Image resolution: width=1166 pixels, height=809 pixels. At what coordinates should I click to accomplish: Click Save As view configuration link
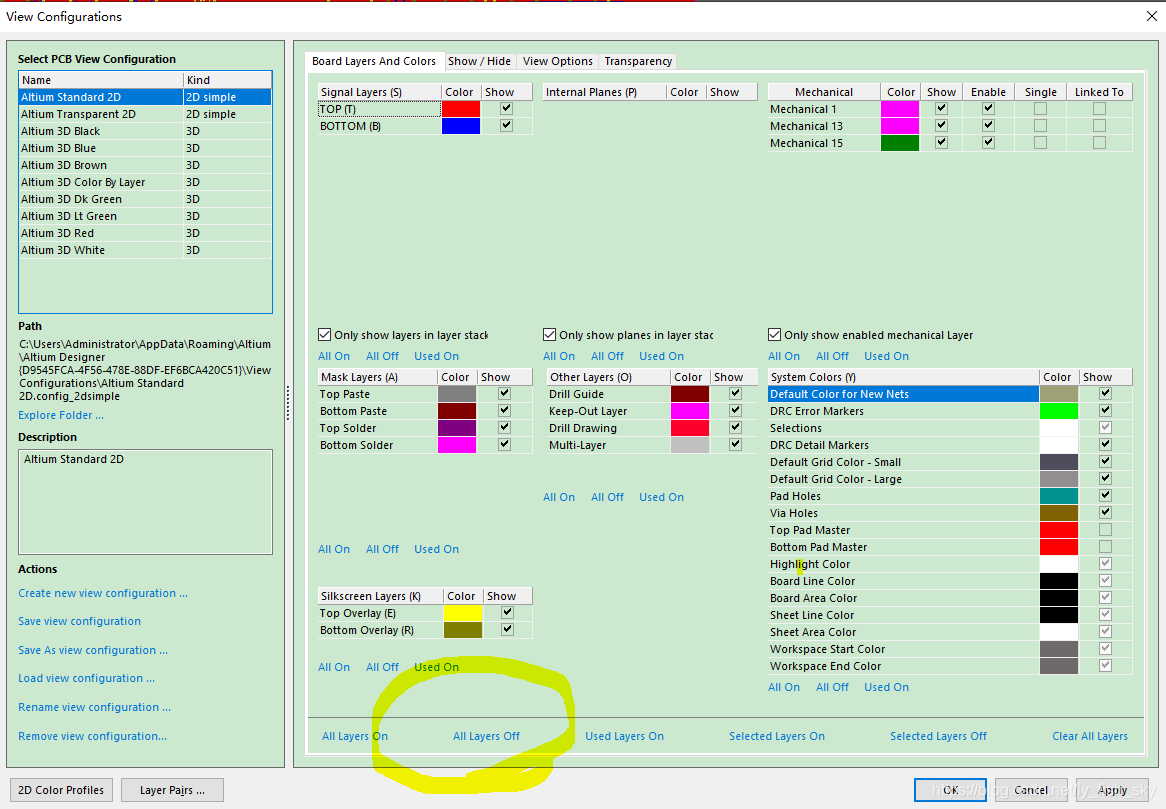coord(93,651)
